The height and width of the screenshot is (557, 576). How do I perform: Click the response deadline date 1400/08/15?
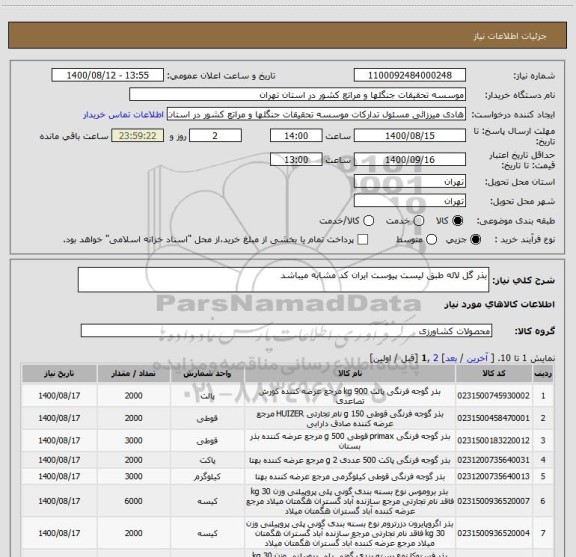(410, 135)
